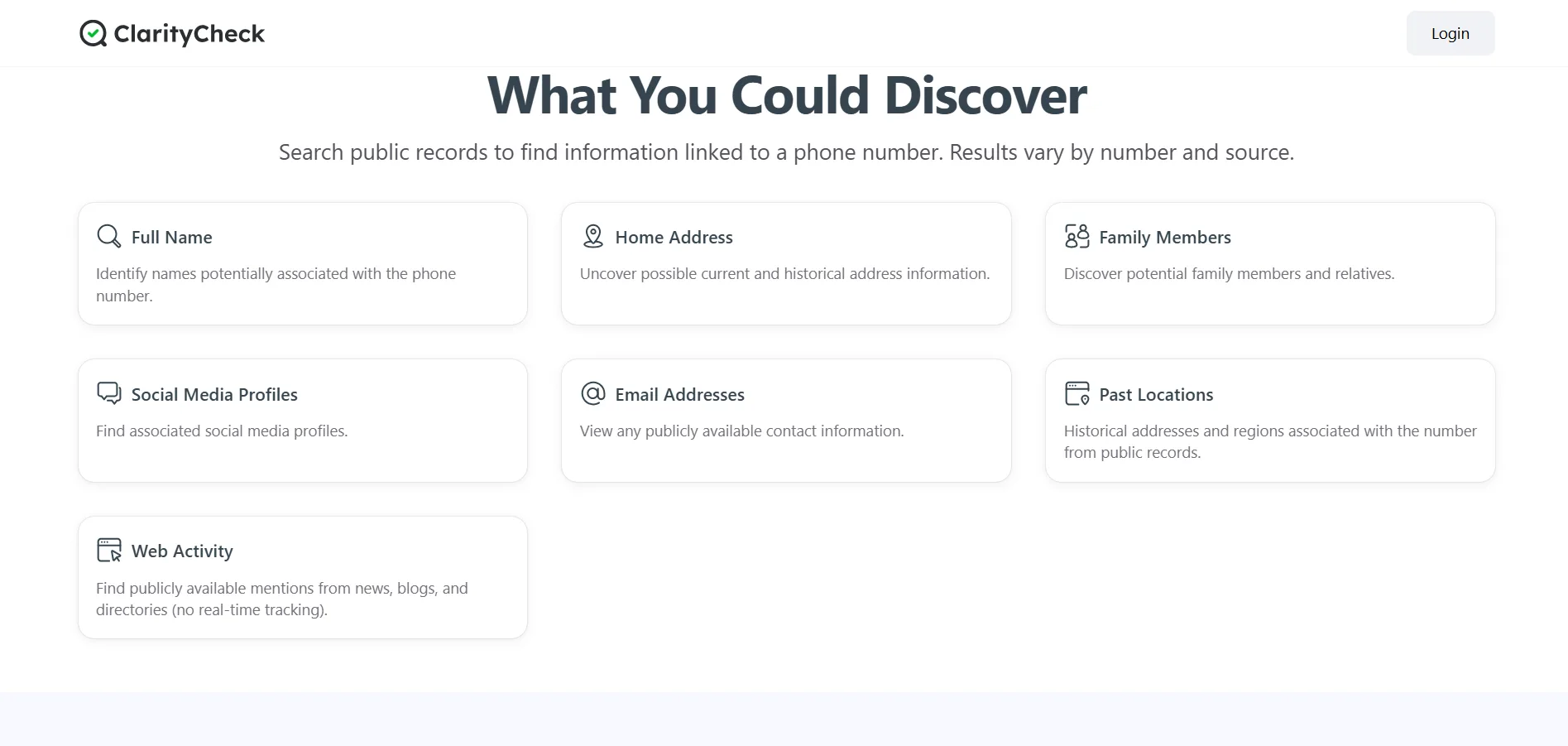Image resolution: width=1568 pixels, height=746 pixels.
Task: Click the Web Activity browser cursor icon
Action: [108, 550]
